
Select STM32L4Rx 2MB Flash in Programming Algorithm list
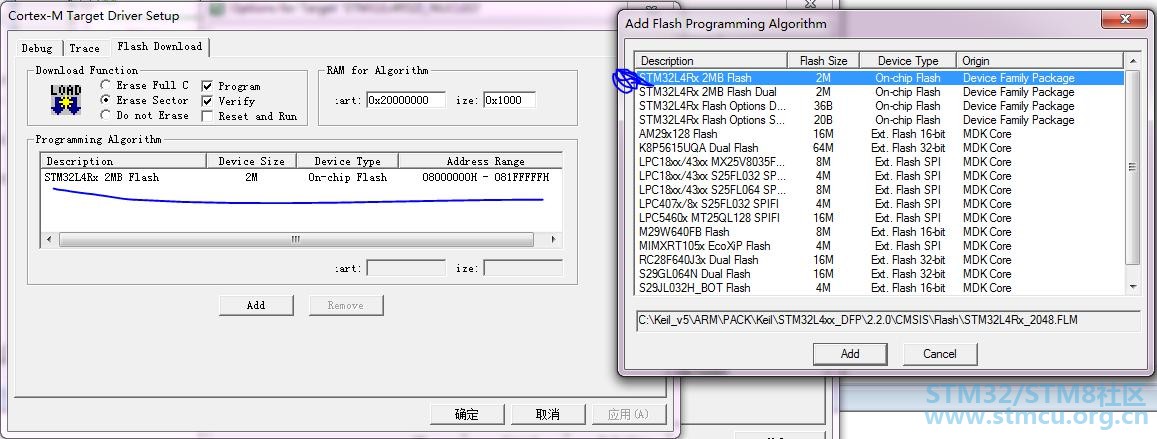[300, 177]
